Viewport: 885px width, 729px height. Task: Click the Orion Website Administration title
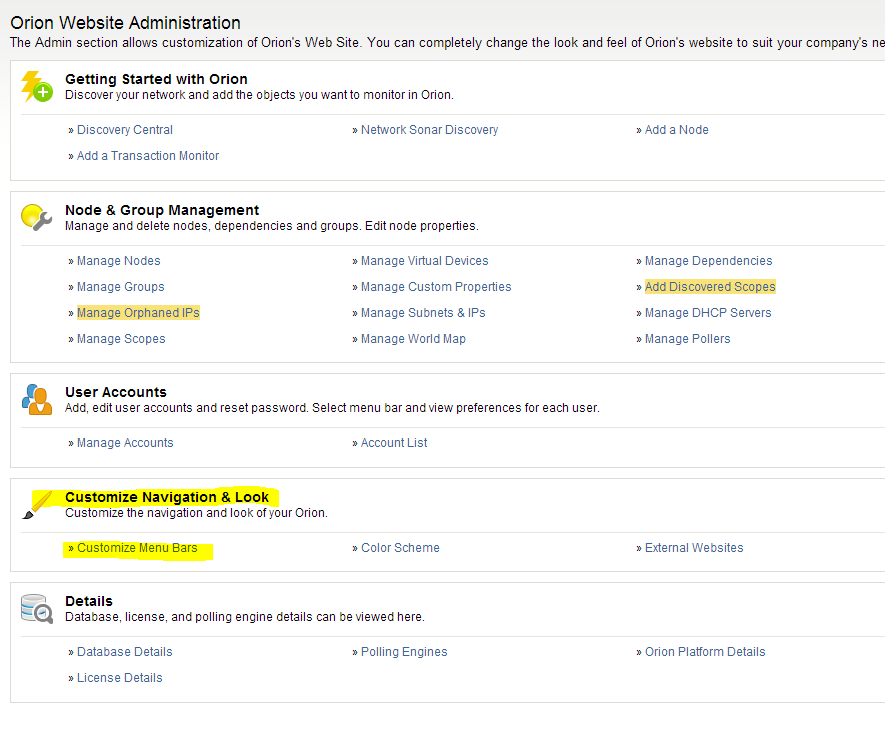pyautogui.click(x=125, y=23)
